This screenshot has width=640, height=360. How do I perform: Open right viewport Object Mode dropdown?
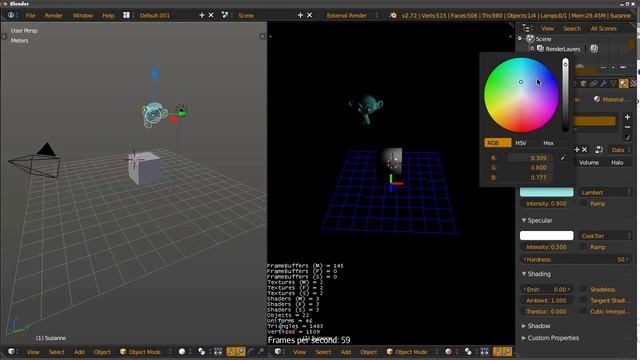(411, 351)
